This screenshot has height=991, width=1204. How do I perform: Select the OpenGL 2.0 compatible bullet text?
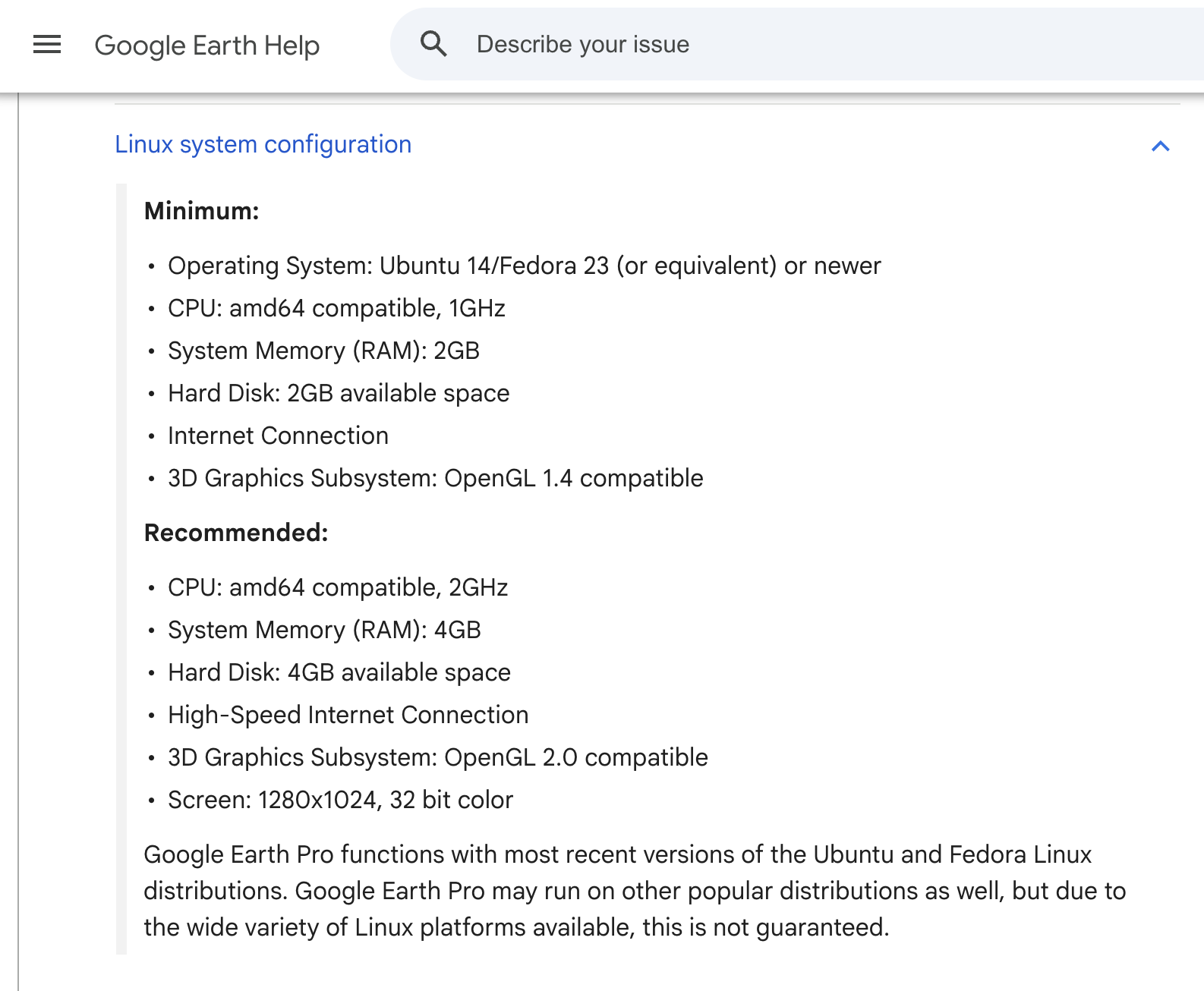tap(437, 757)
